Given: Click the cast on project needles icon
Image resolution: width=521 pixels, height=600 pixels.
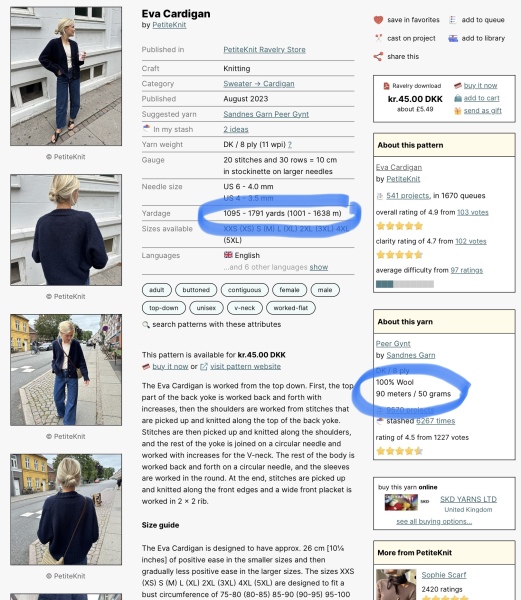Looking at the screenshot, I should click(378, 38).
